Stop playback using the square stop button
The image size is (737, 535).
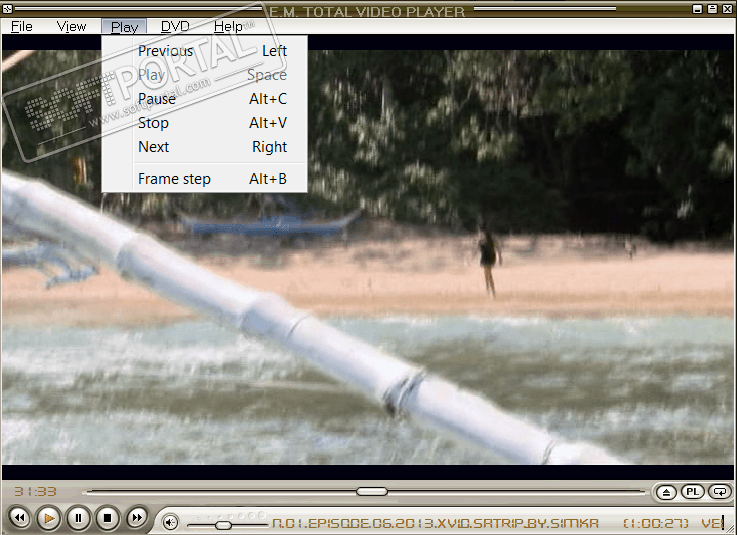click(x=107, y=518)
